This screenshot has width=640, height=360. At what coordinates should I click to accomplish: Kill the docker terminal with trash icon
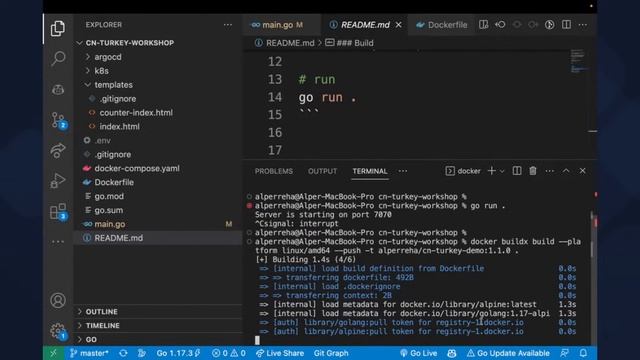coord(533,171)
